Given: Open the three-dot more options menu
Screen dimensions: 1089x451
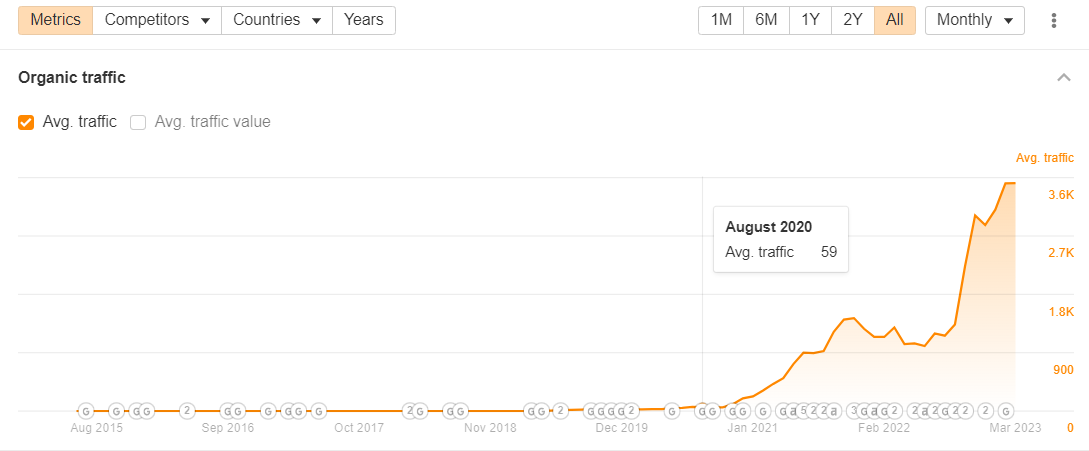Looking at the screenshot, I should [1054, 20].
